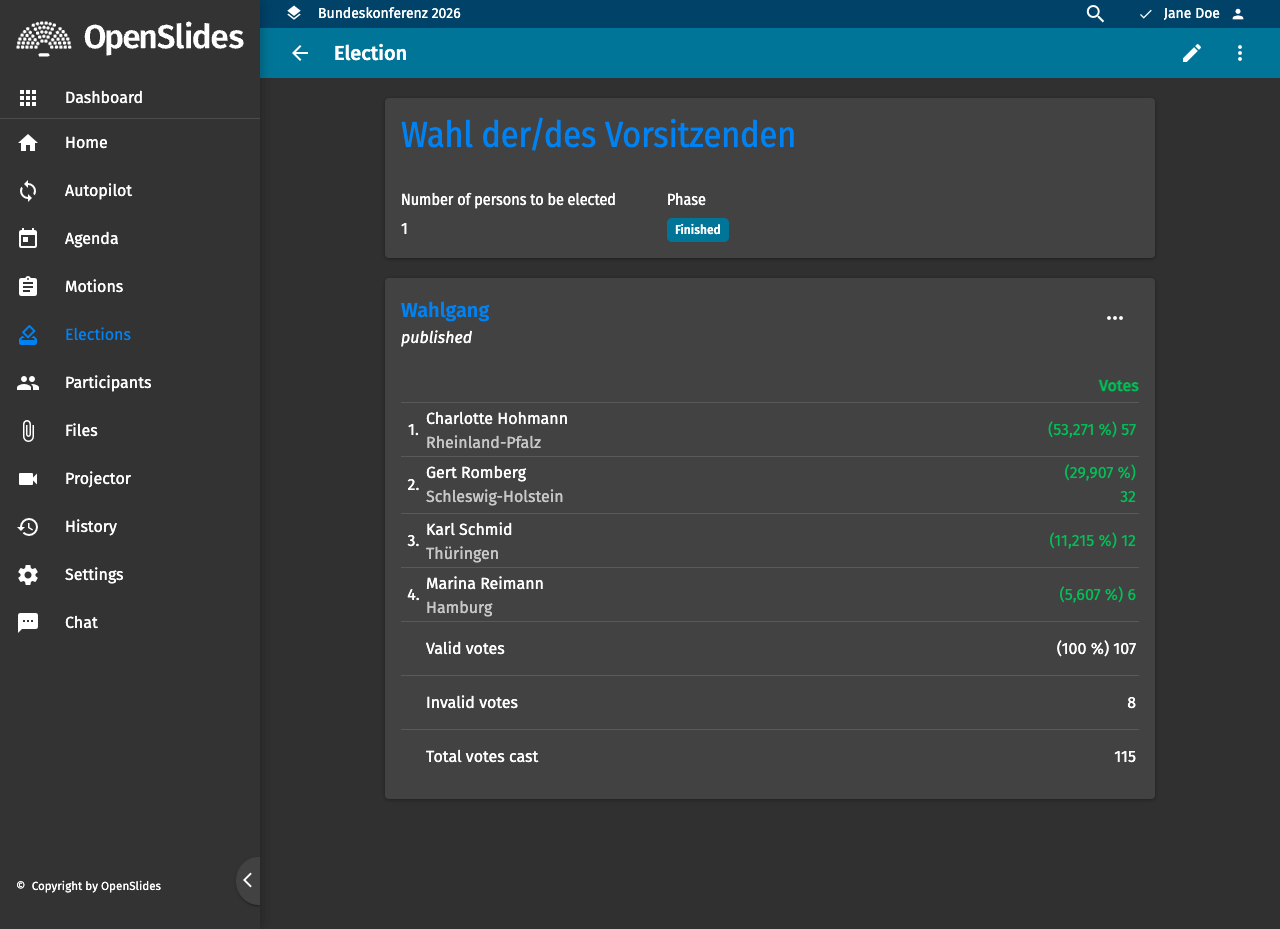The height and width of the screenshot is (929, 1280).
Task: Open the Wahlgang ballot link
Action: (x=445, y=310)
